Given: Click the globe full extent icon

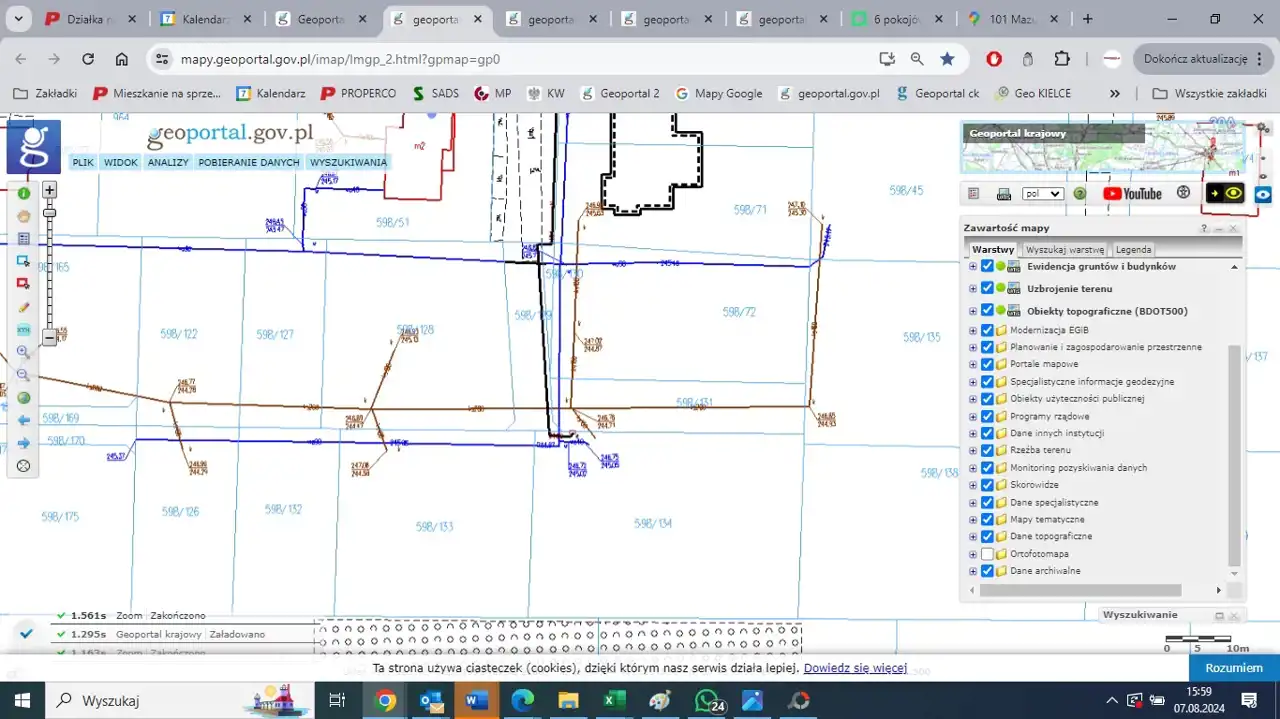Looking at the screenshot, I should pyautogui.click(x=24, y=397).
